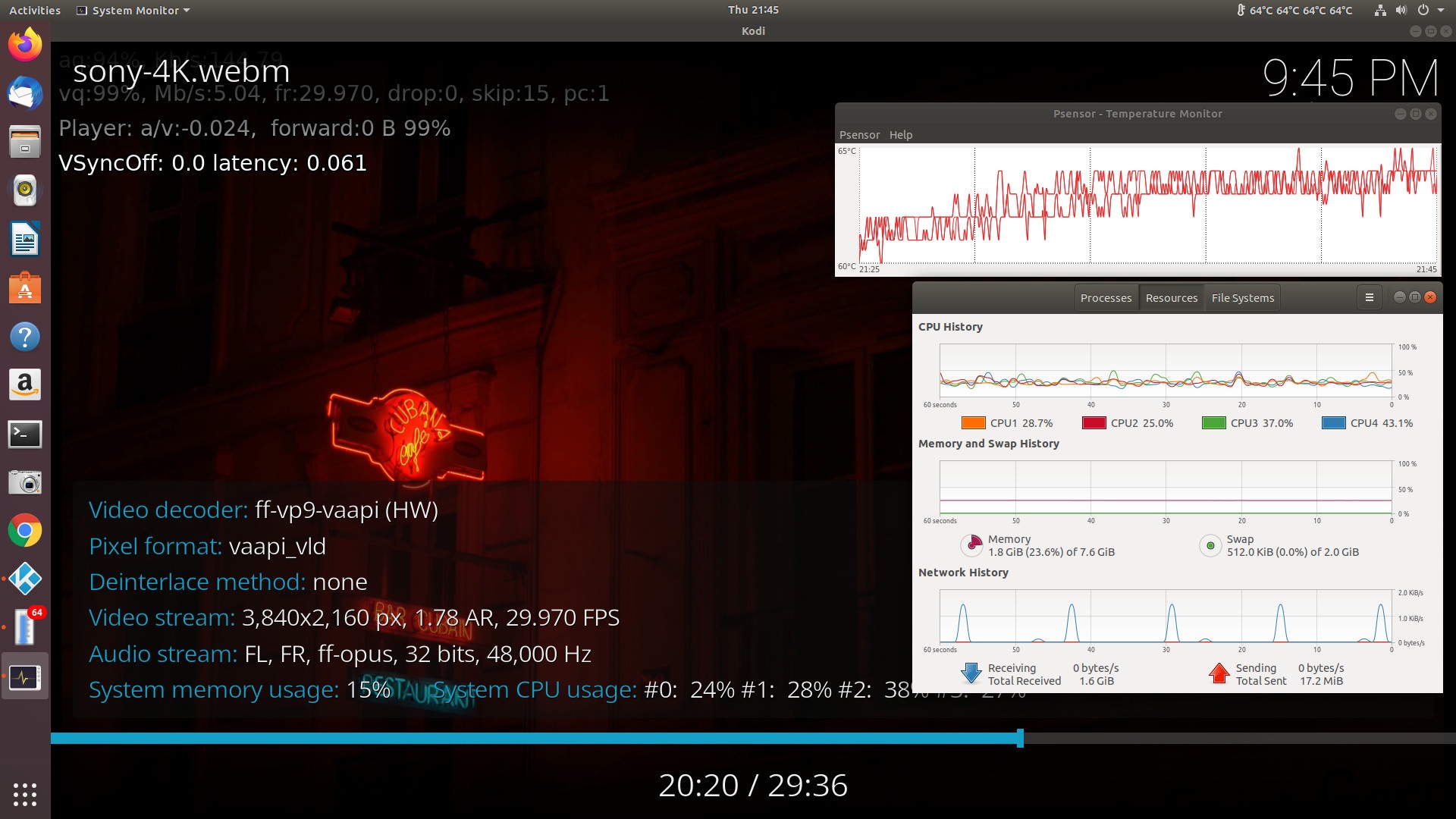Launch Google Chrome from the dock
Image resolution: width=1456 pixels, height=819 pixels.
[x=25, y=531]
